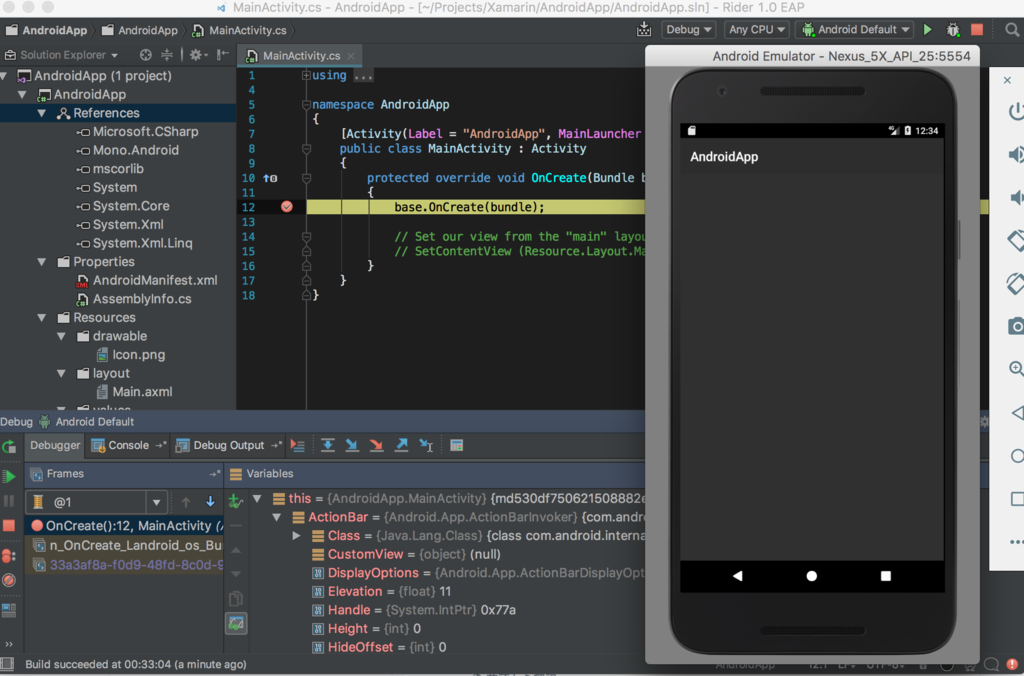Switch to the Debug Output tab

click(229, 445)
